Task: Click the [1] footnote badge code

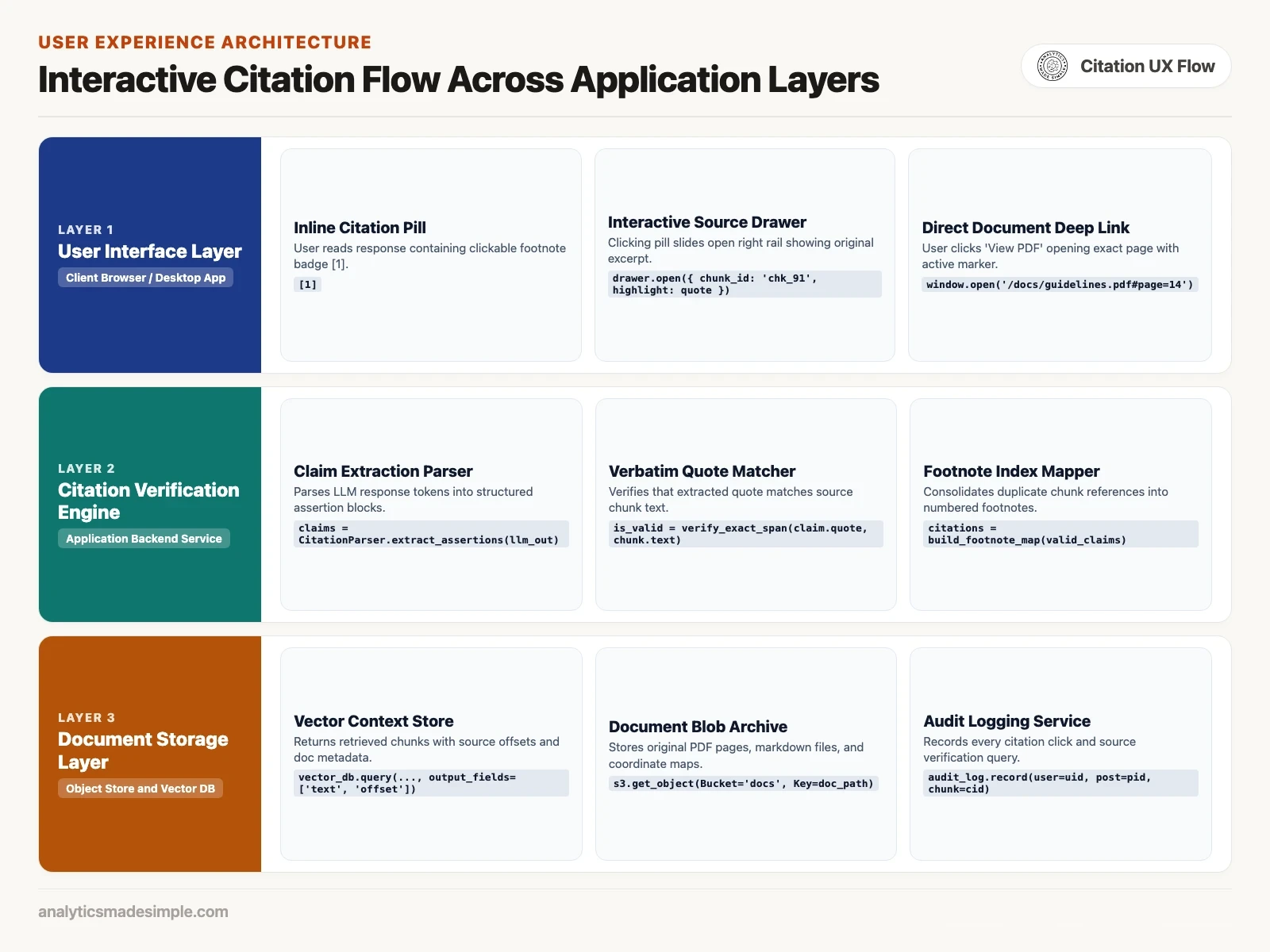Action: point(307,285)
